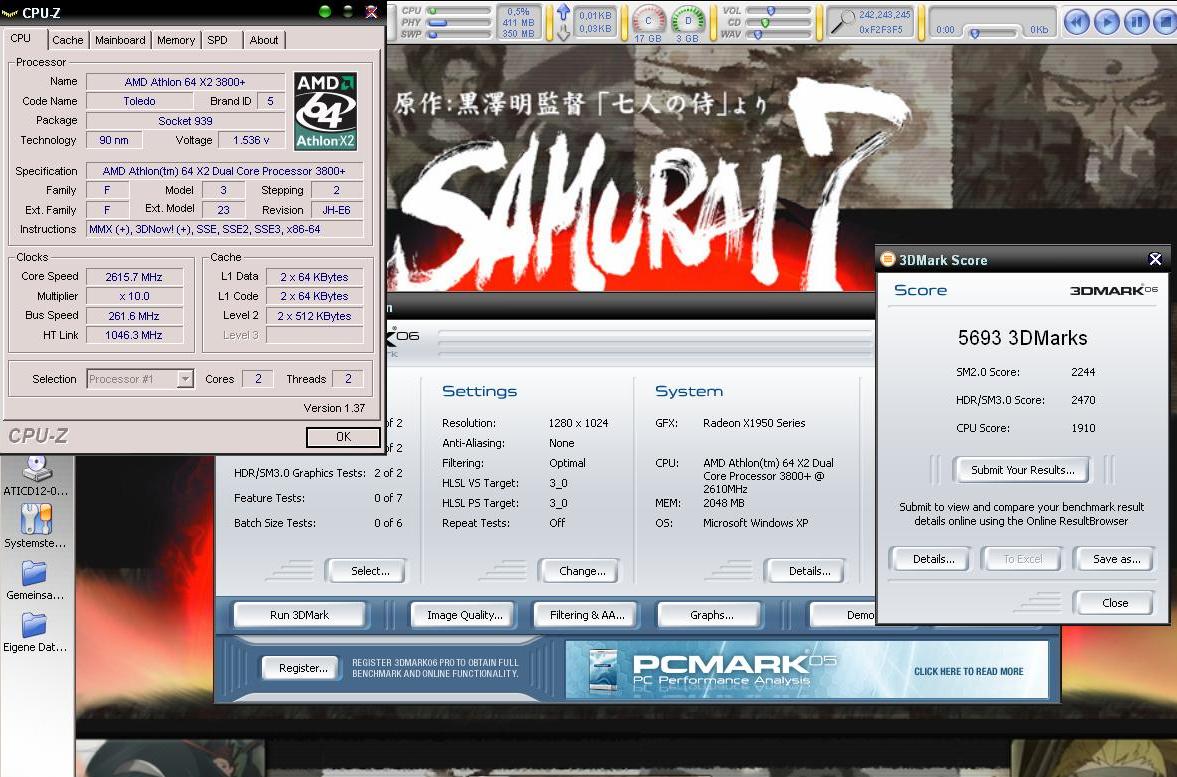Click Register in 3DMark06
The width and height of the screenshot is (1177, 777).
coord(303,668)
